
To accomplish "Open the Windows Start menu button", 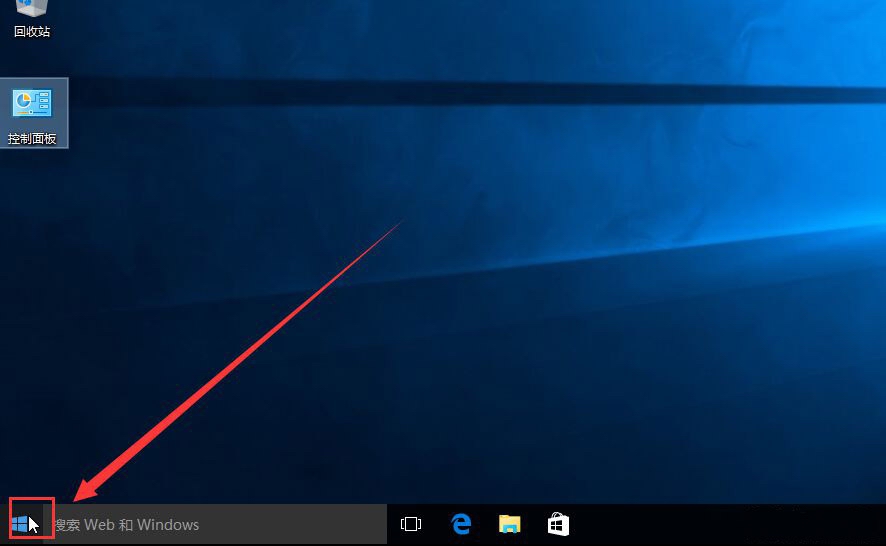I will click(20, 524).
